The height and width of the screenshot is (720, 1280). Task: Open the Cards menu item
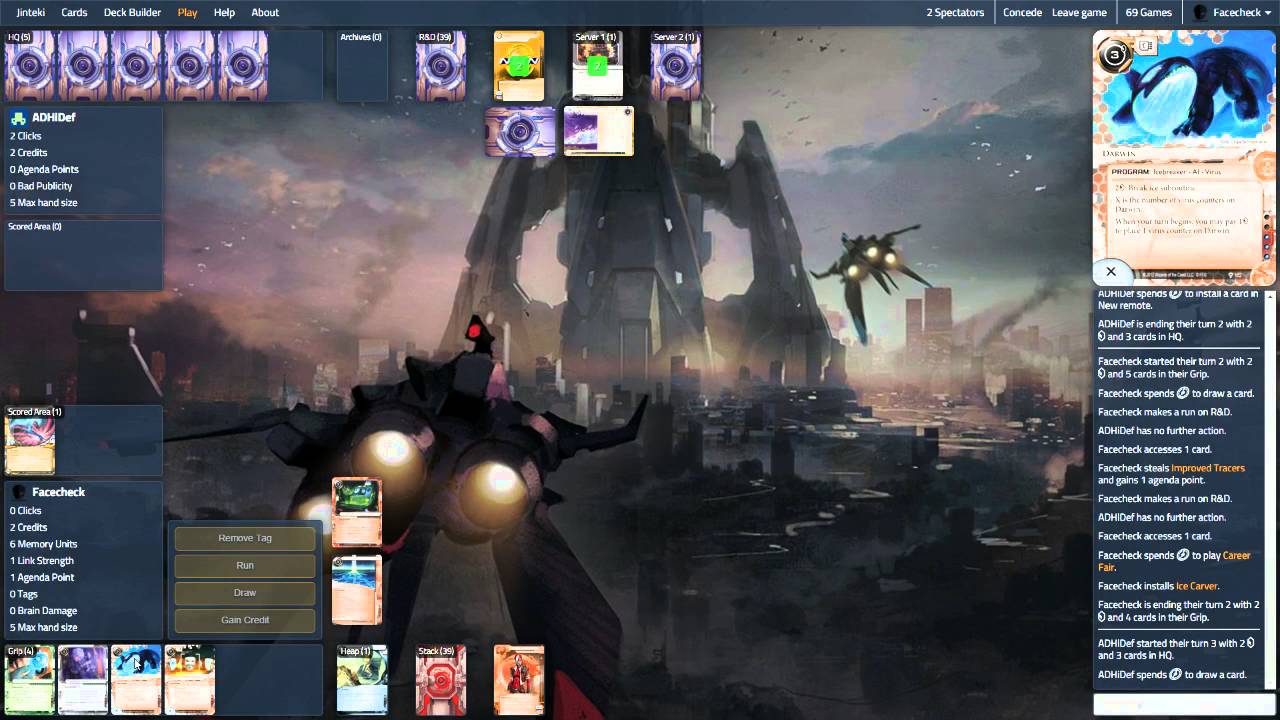click(74, 12)
